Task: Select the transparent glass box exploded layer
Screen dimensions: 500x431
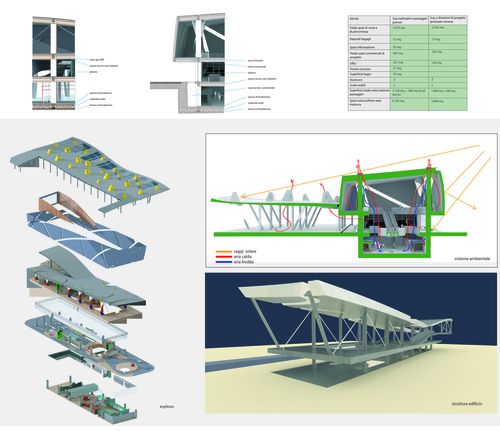Action: [82, 318]
